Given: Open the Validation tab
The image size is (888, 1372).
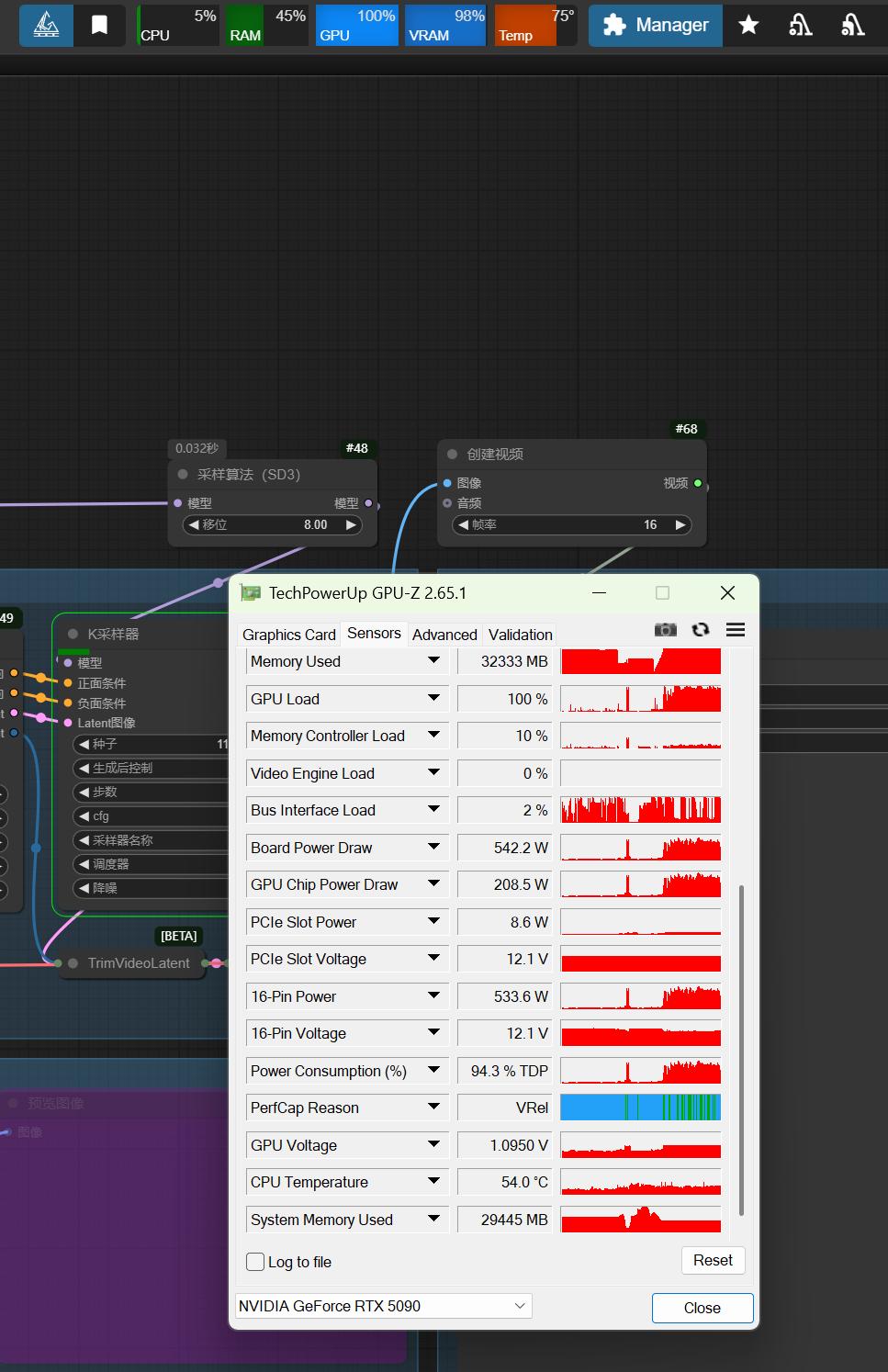Looking at the screenshot, I should click(521, 635).
